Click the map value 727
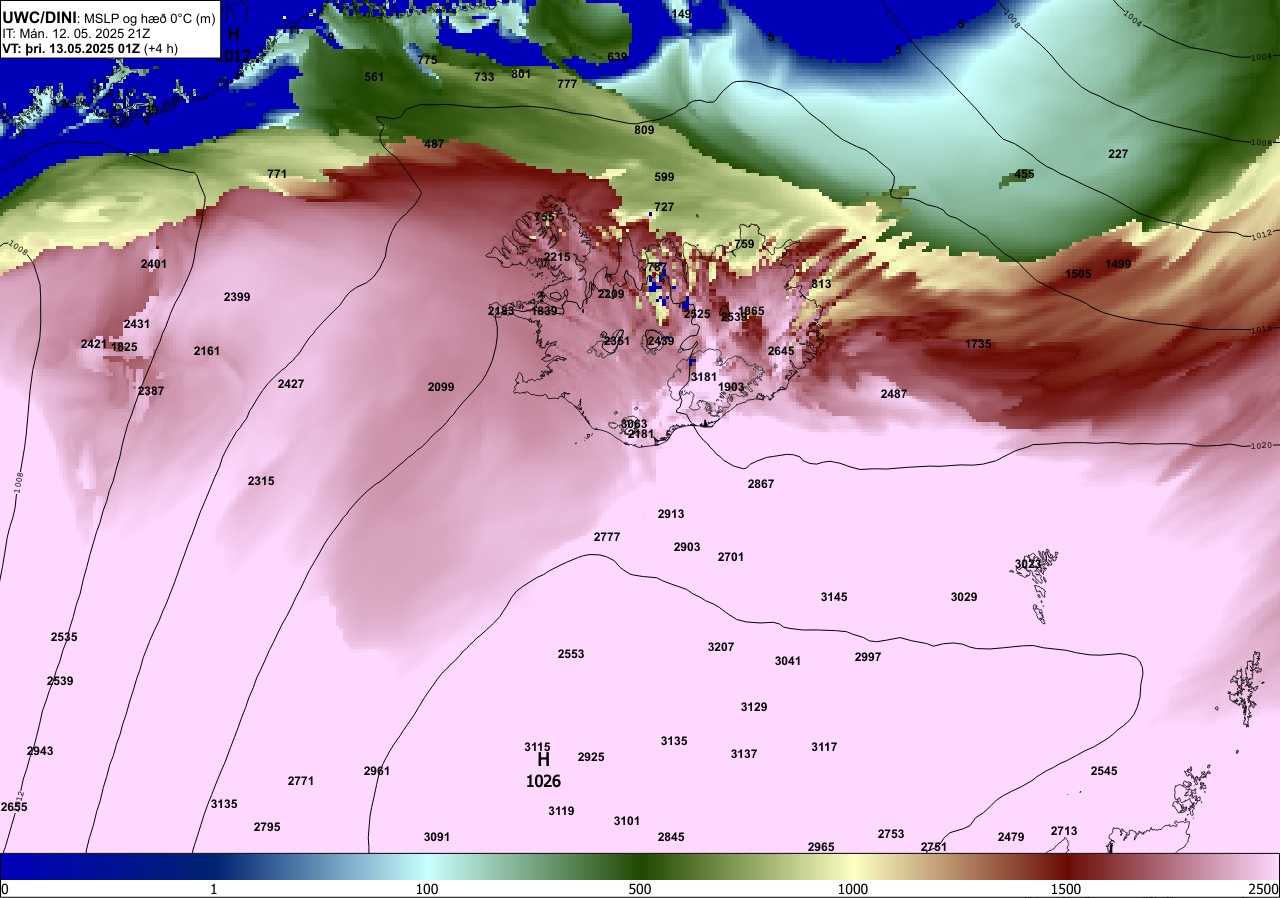The width and height of the screenshot is (1280, 898). click(664, 207)
